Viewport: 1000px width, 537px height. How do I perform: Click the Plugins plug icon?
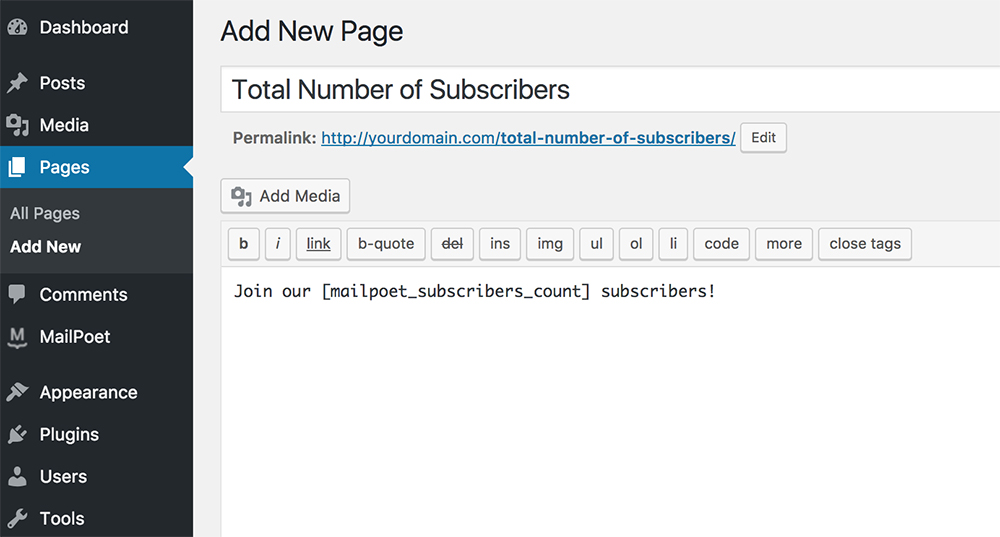click(17, 435)
